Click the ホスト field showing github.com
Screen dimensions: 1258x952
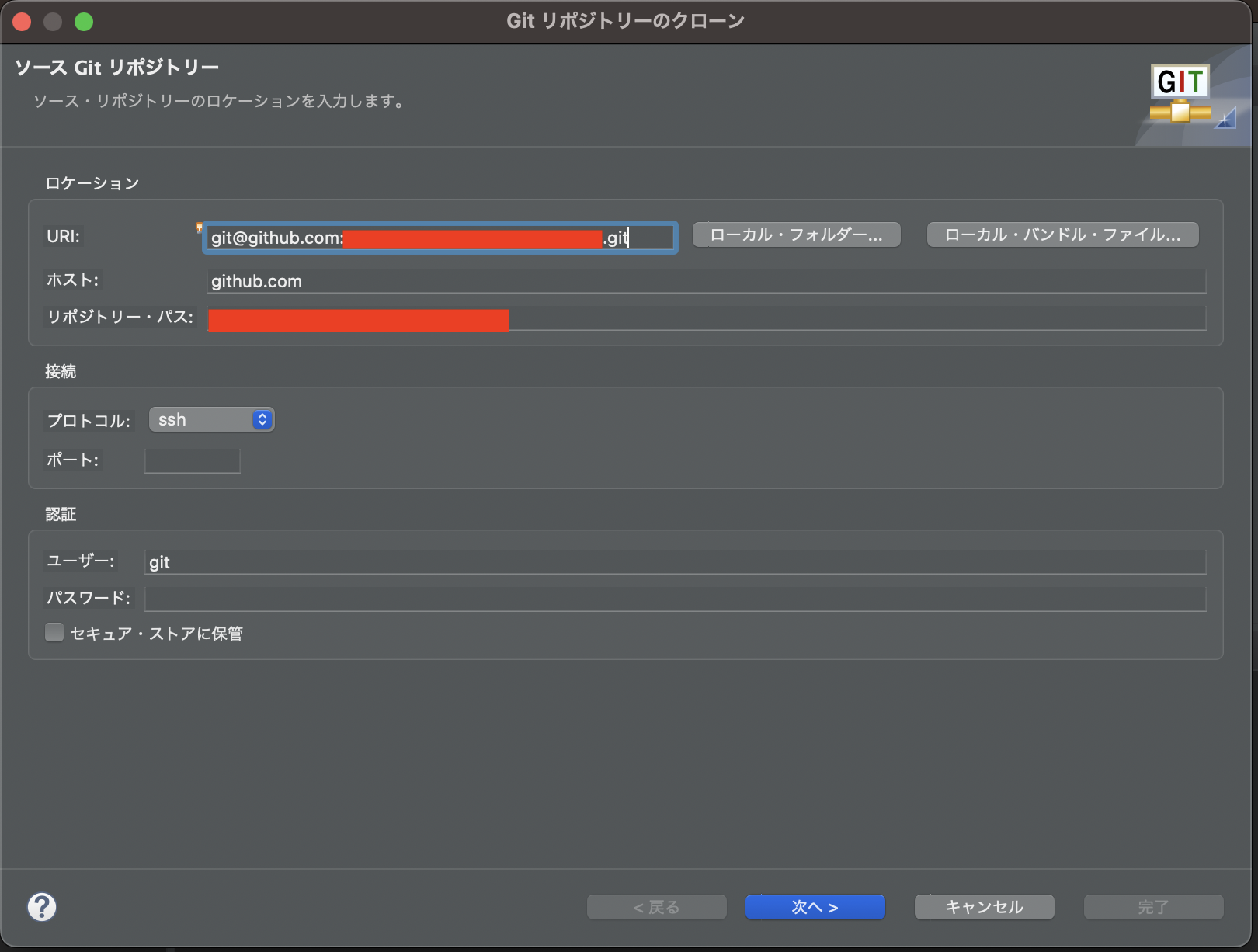pyautogui.click(x=544, y=280)
